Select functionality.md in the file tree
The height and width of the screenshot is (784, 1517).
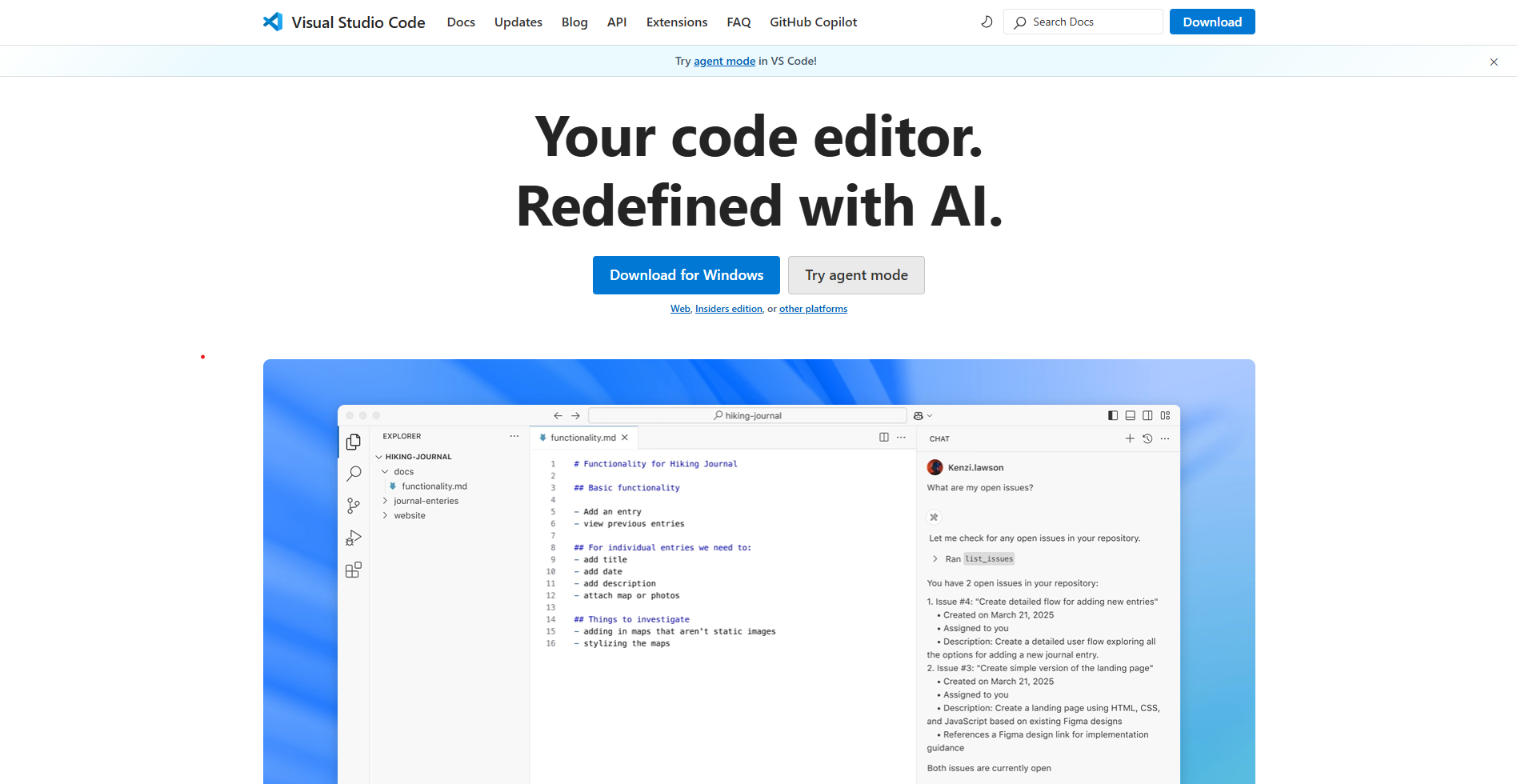click(434, 486)
